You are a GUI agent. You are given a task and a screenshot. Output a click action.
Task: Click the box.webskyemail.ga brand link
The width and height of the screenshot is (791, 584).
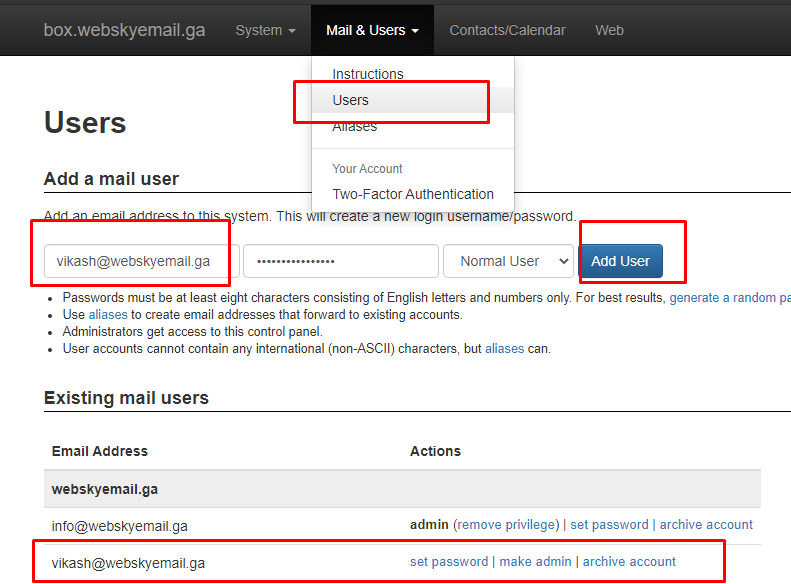tap(124, 30)
